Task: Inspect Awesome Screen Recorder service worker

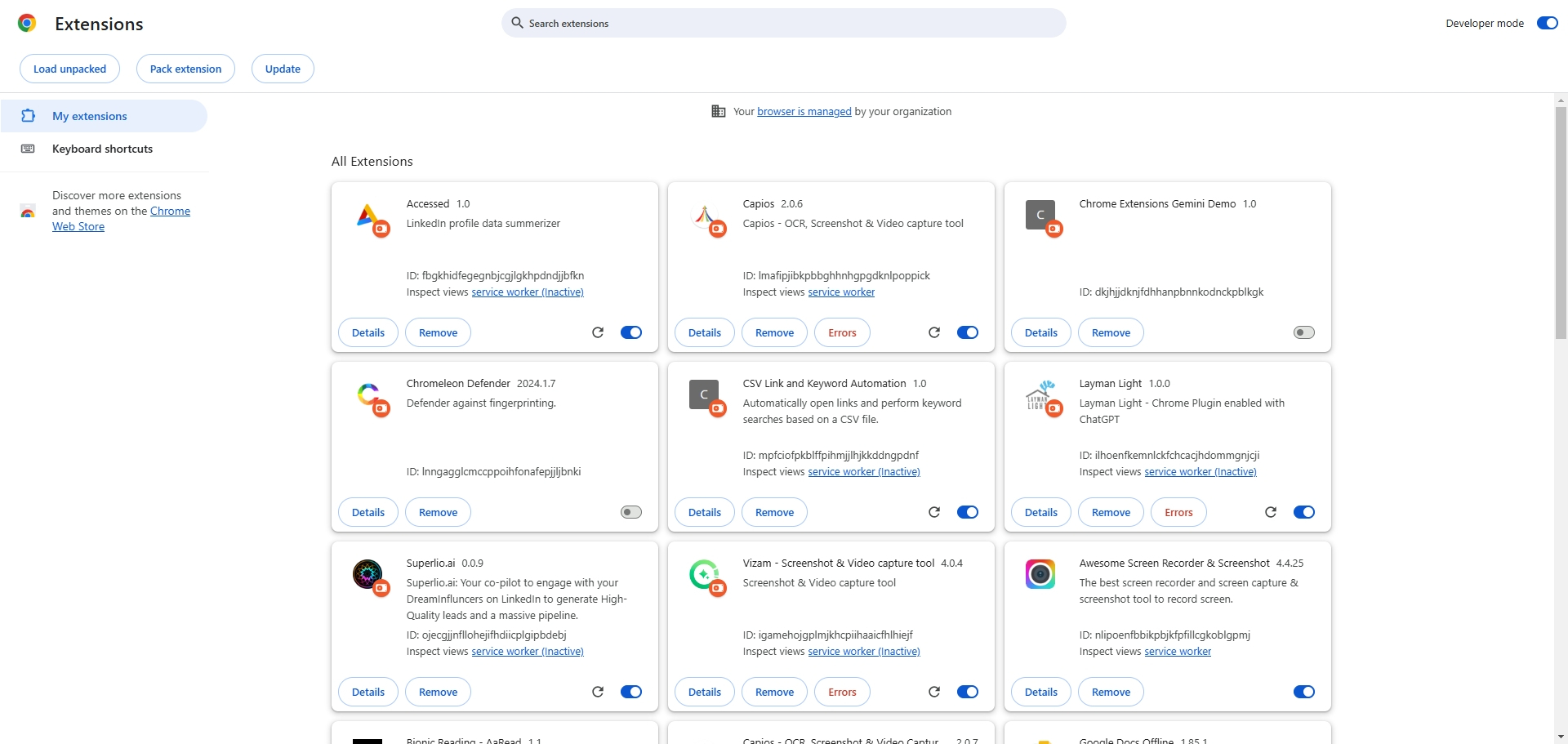Action: pyautogui.click(x=1178, y=652)
